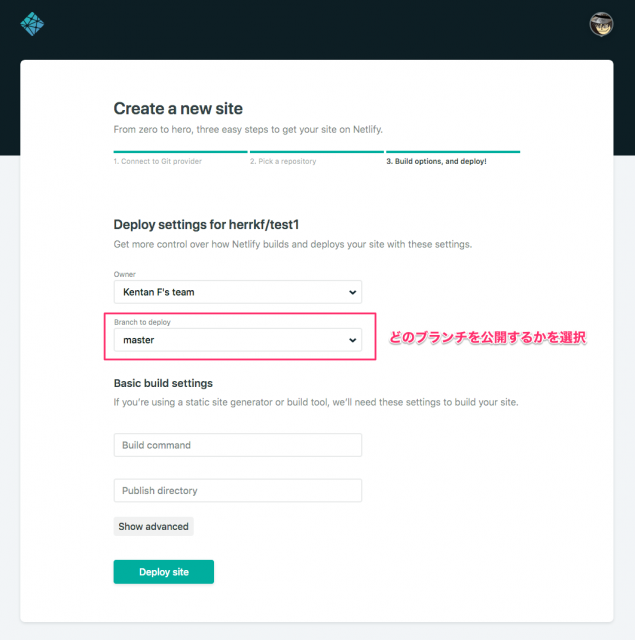Open the Kentan F's team owner dropdown

[238, 292]
